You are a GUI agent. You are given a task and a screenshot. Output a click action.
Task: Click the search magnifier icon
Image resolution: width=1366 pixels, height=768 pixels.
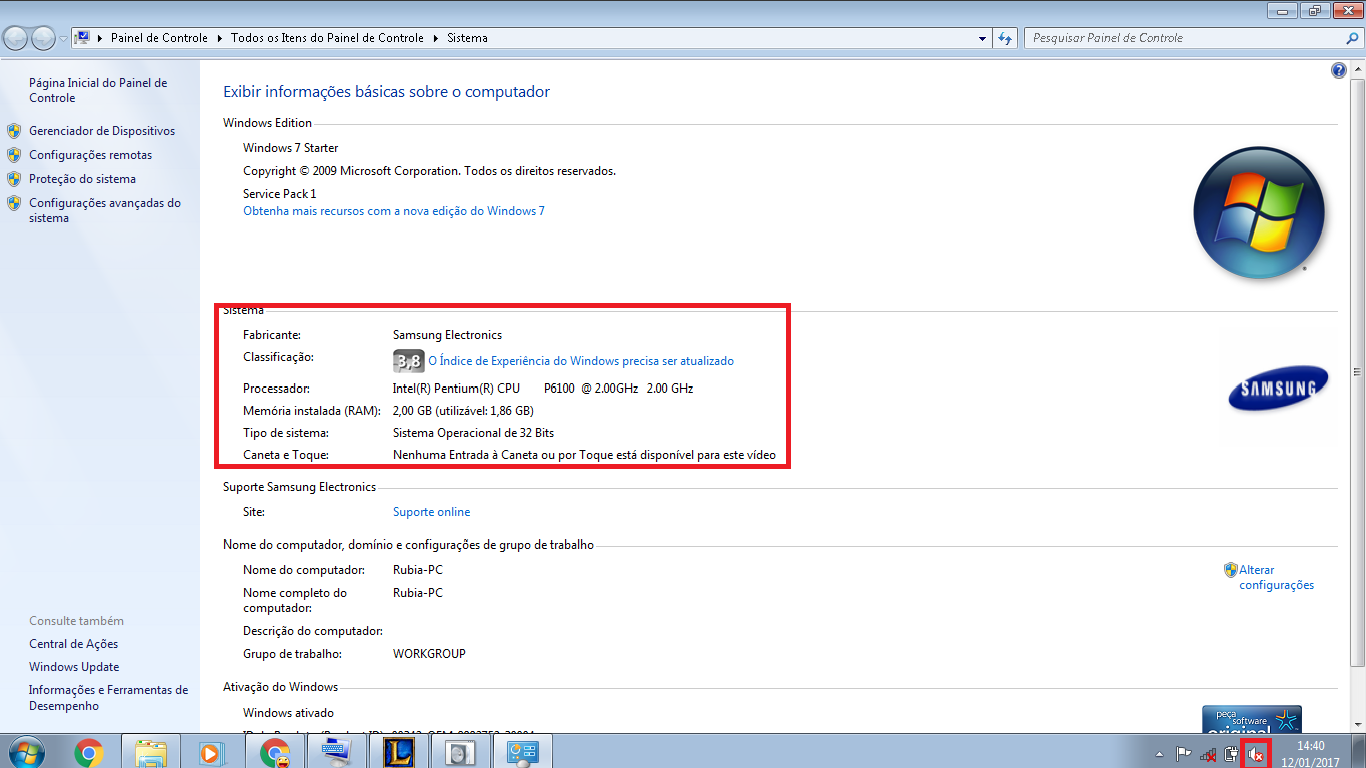point(1352,38)
